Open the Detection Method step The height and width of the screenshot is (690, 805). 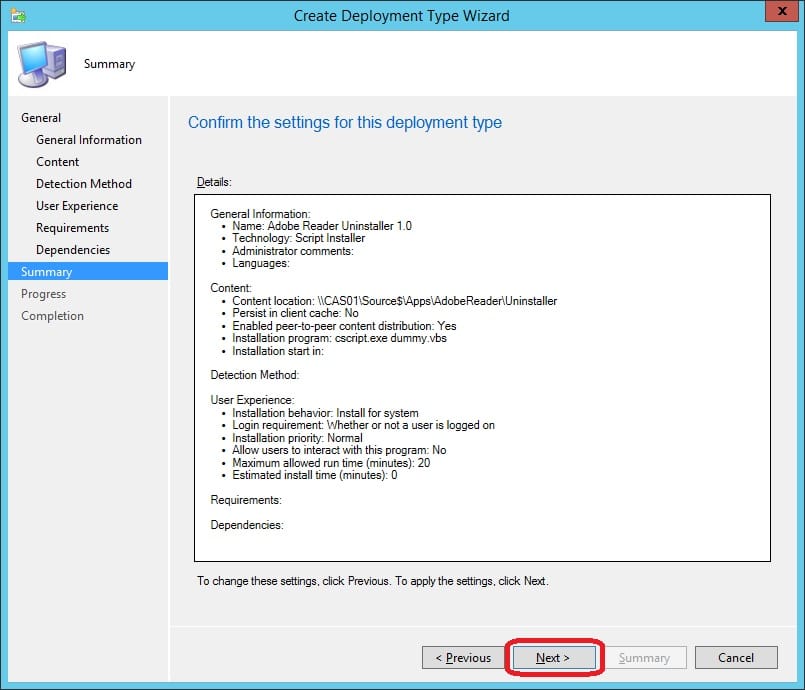click(84, 184)
